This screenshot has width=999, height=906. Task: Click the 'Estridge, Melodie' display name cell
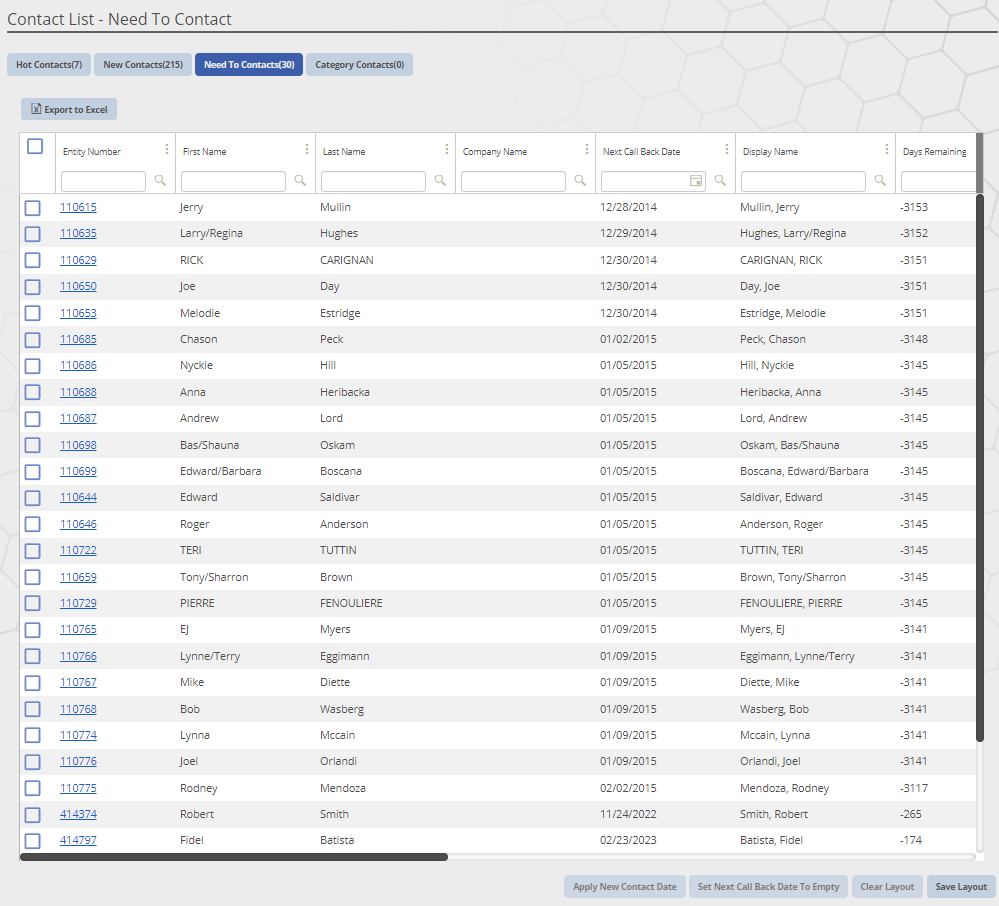coord(782,313)
